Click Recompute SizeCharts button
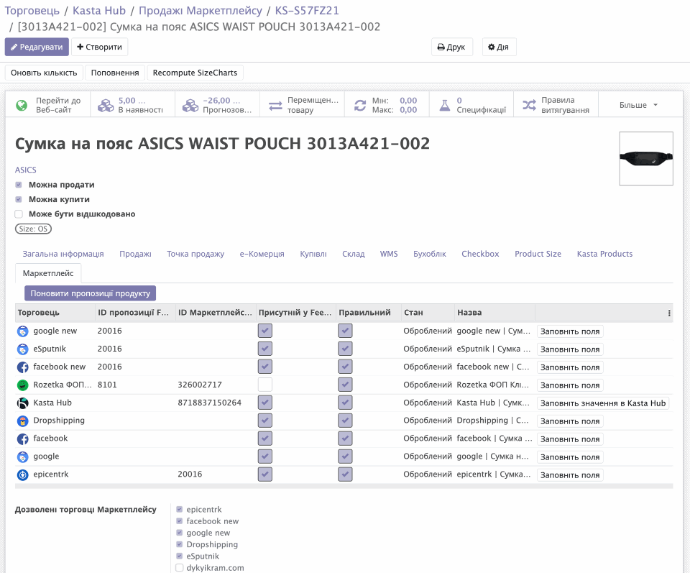 tap(195, 73)
